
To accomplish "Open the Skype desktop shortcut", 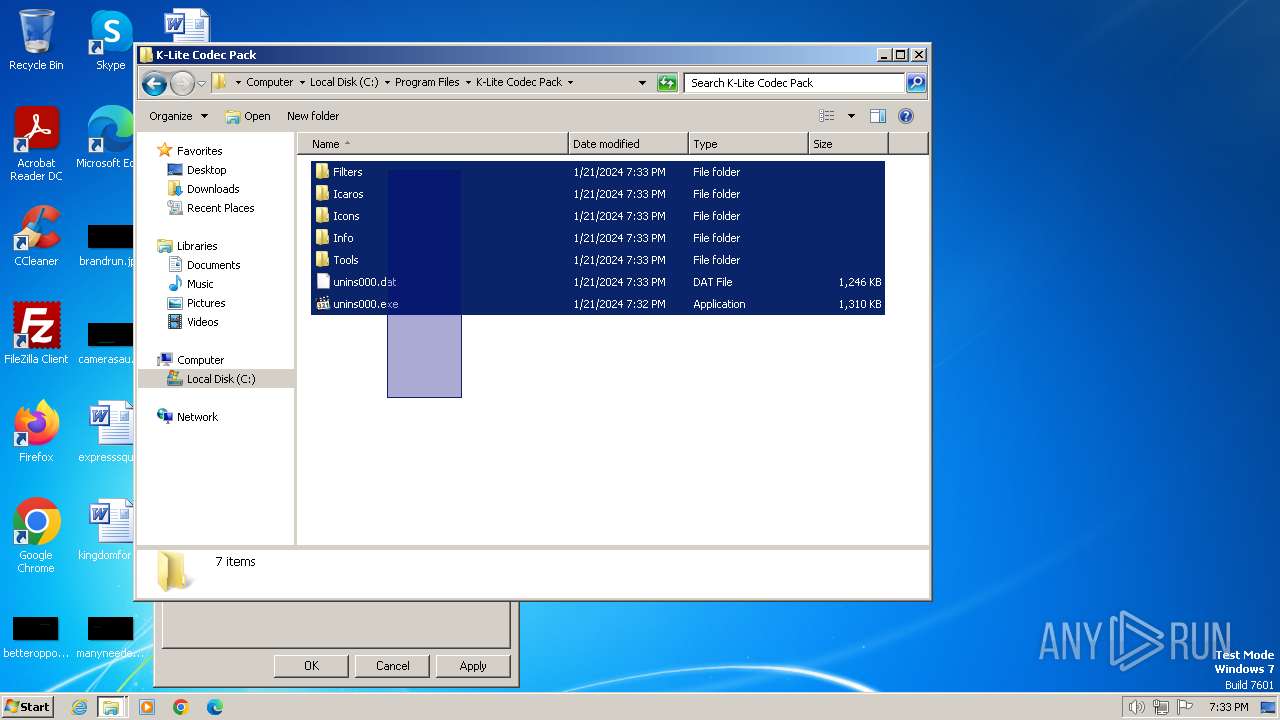I will 110,40.
